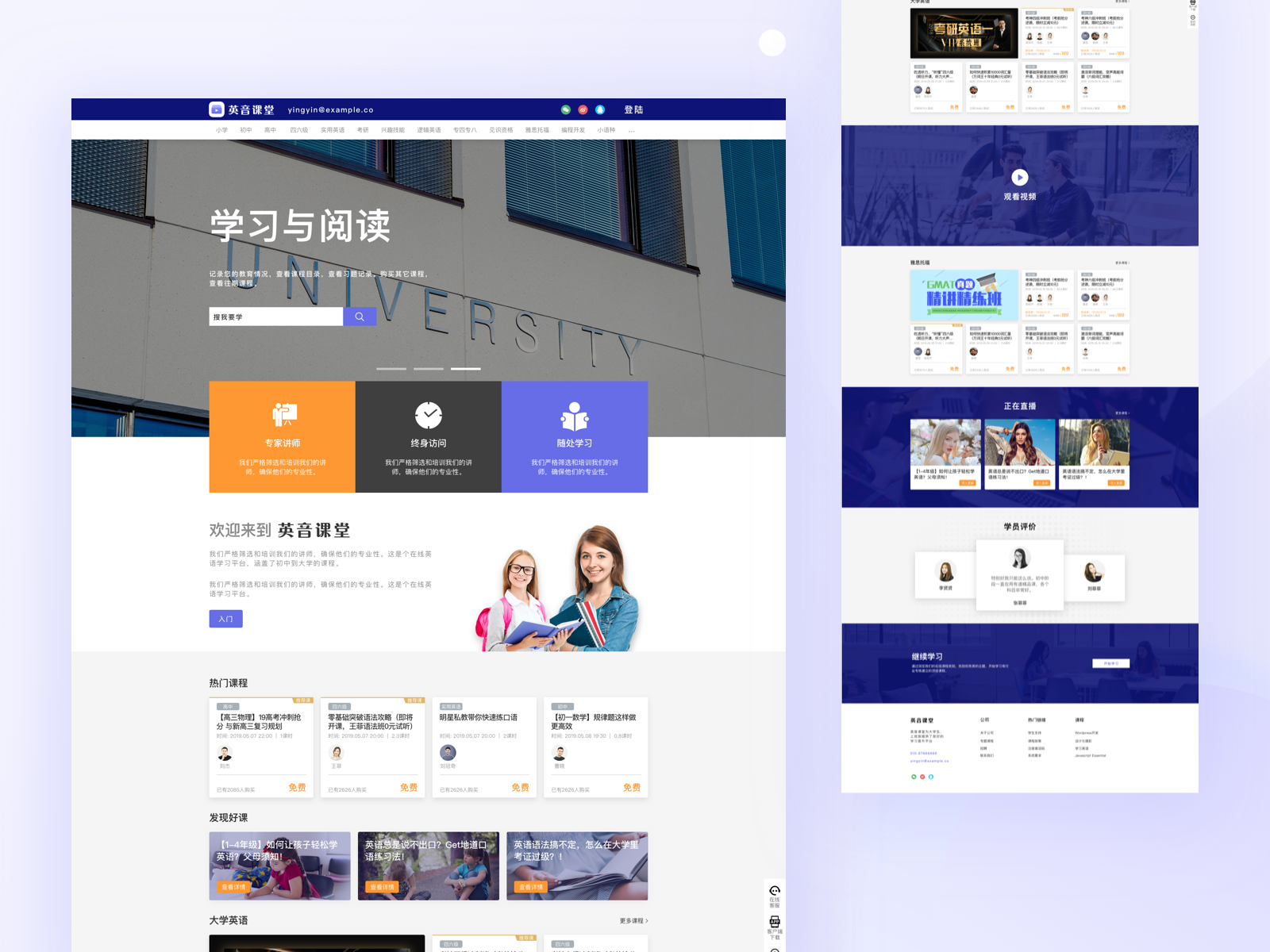Click the 终身访问 clock icon
This screenshot has width=1270, height=952.
pos(429,414)
